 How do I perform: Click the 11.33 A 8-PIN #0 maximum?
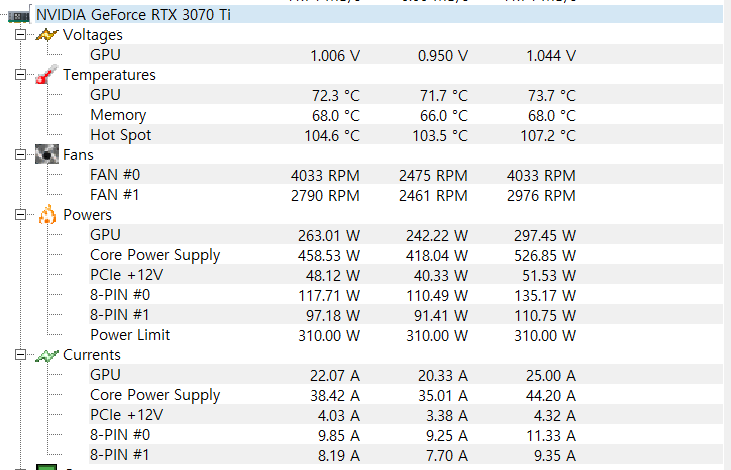pos(551,436)
